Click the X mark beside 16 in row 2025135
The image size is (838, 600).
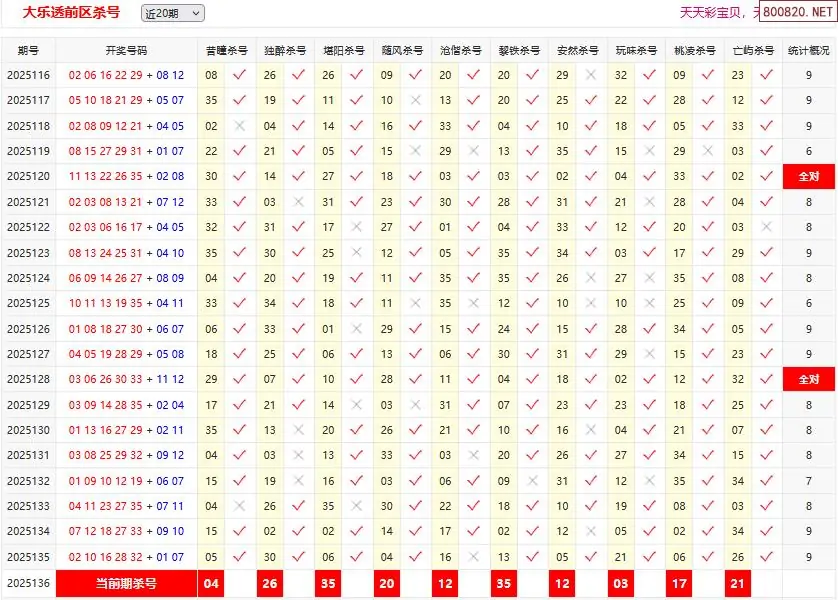coord(474,557)
